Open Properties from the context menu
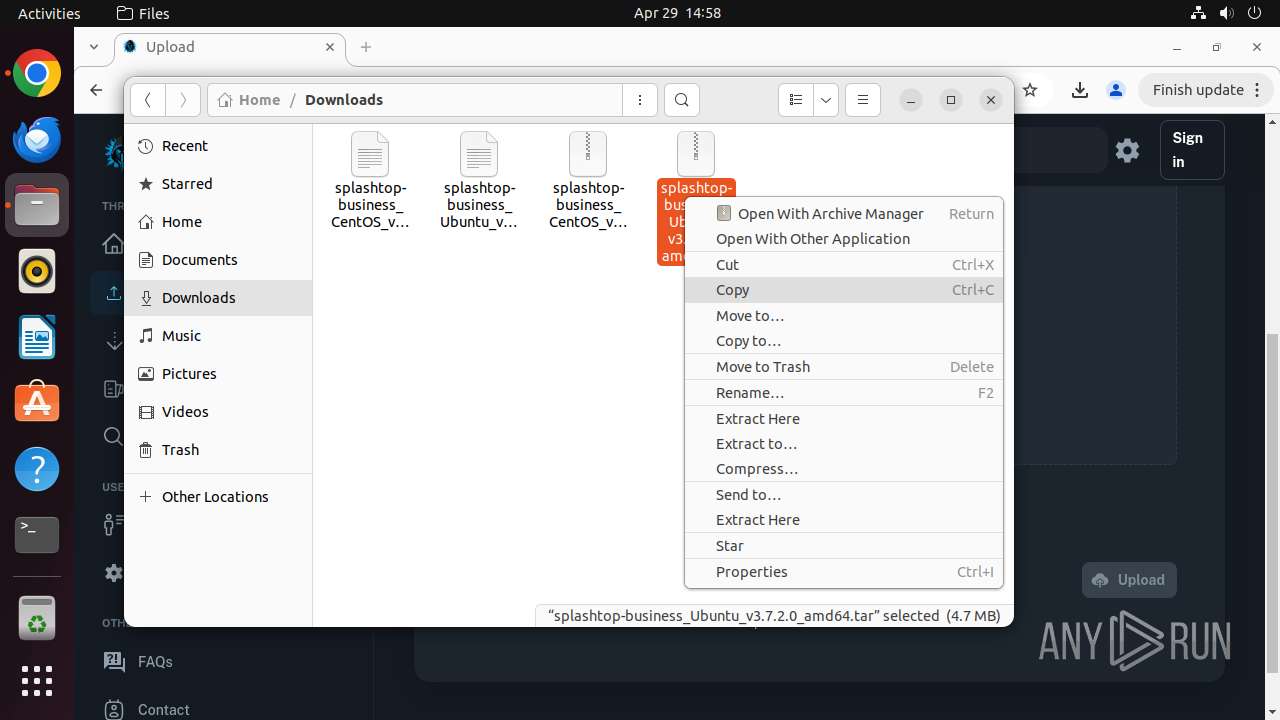The width and height of the screenshot is (1280, 720). pos(844,572)
